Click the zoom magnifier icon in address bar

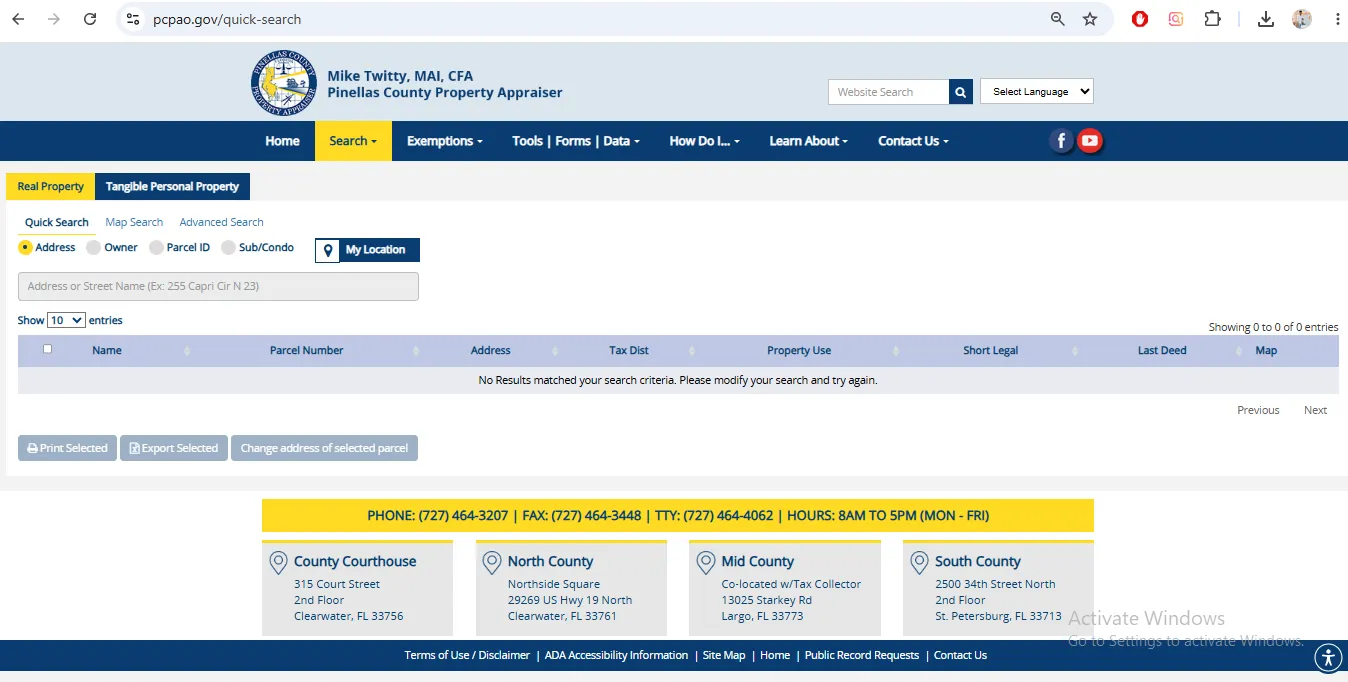coord(1057,19)
